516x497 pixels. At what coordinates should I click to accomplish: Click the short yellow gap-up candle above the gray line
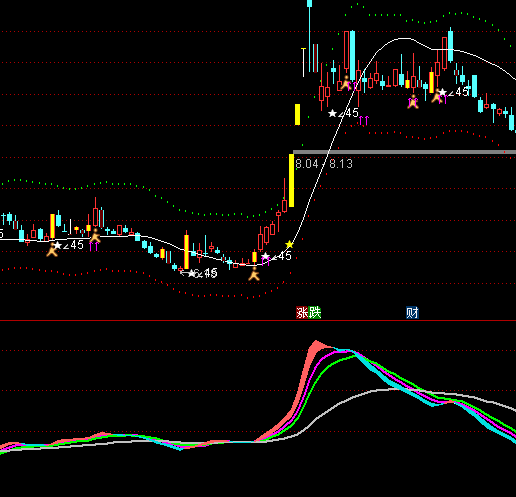[297, 115]
